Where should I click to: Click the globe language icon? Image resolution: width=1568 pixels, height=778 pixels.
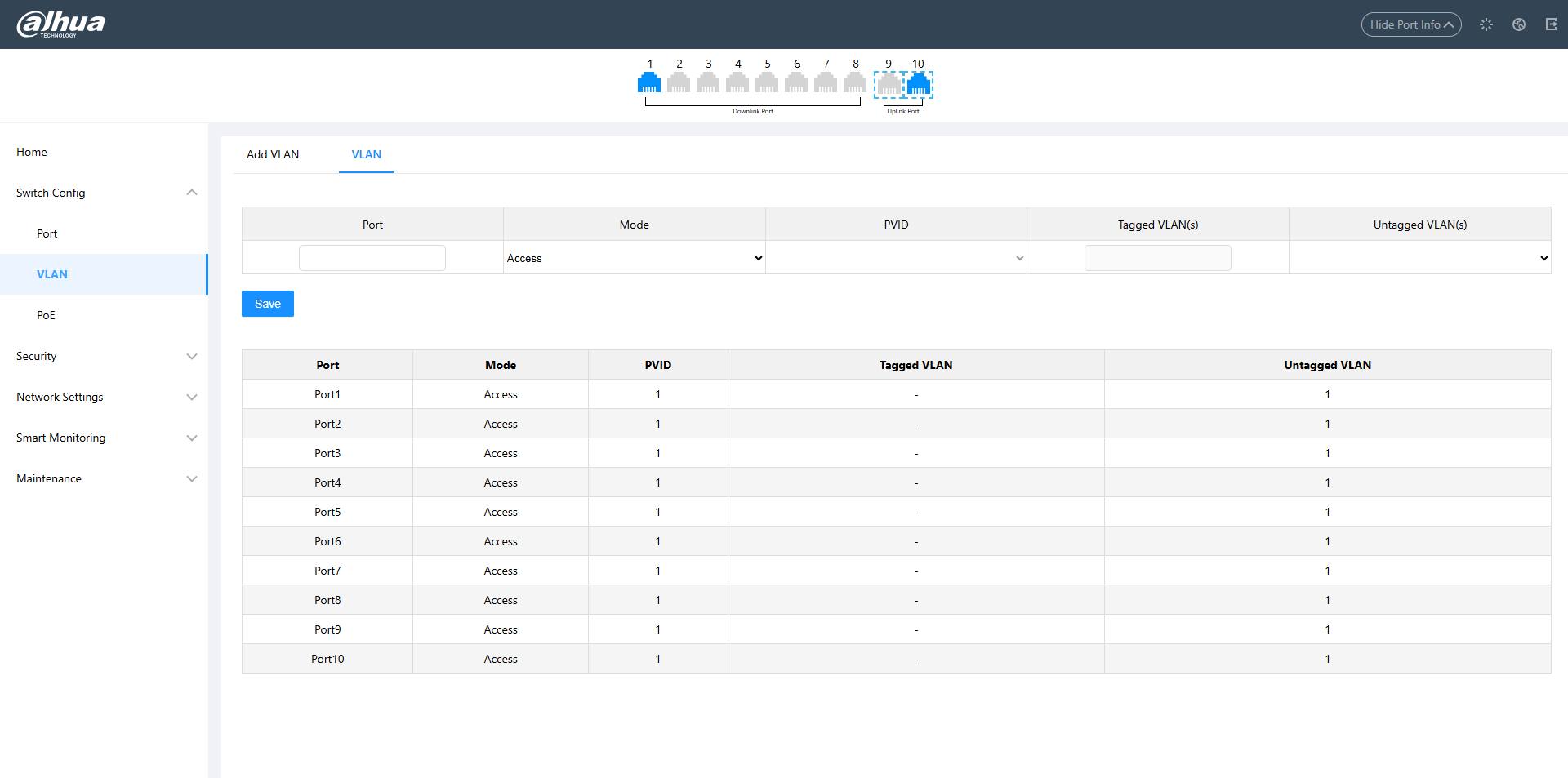pyautogui.click(x=1518, y=24)
